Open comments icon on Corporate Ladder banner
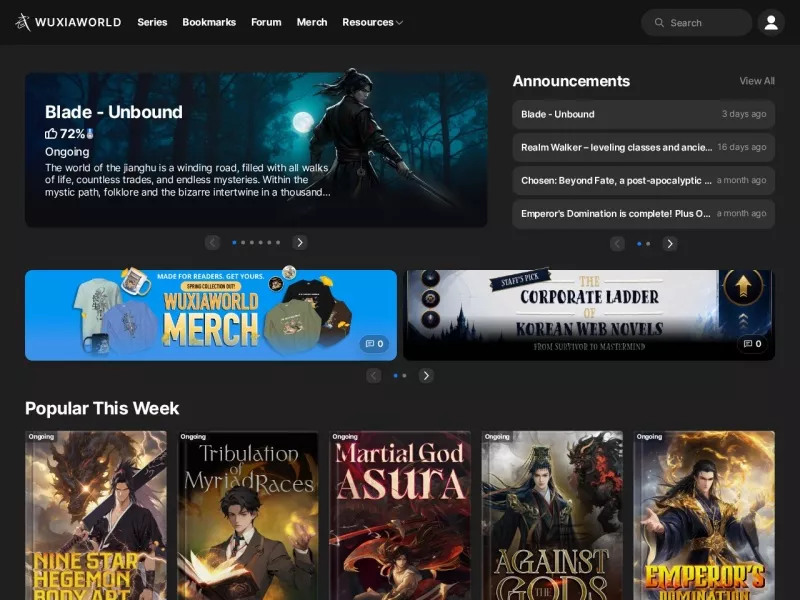Viewport: 800px width, 600px height. point(753,344)
